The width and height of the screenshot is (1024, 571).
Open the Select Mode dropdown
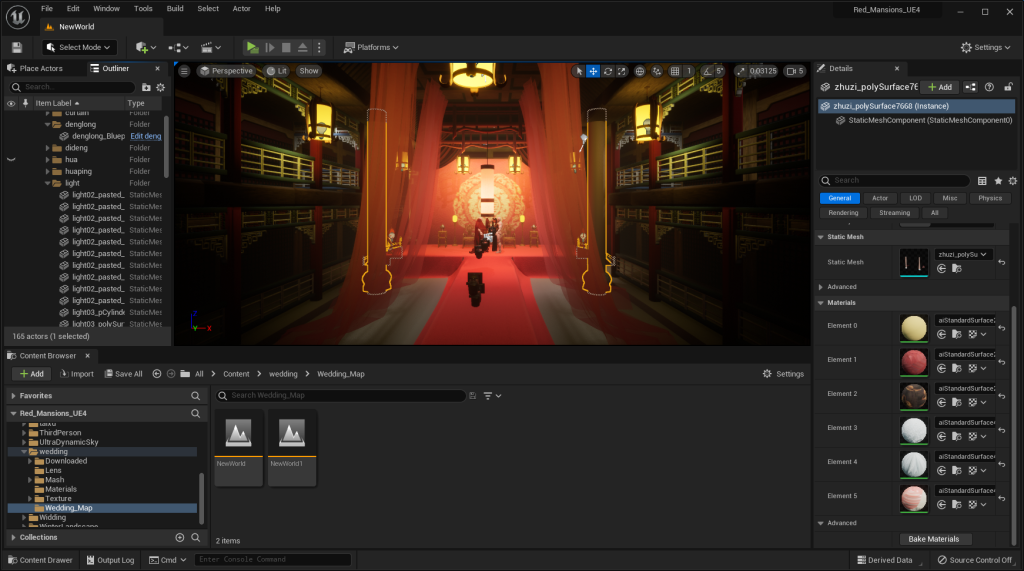pos(80,47)
